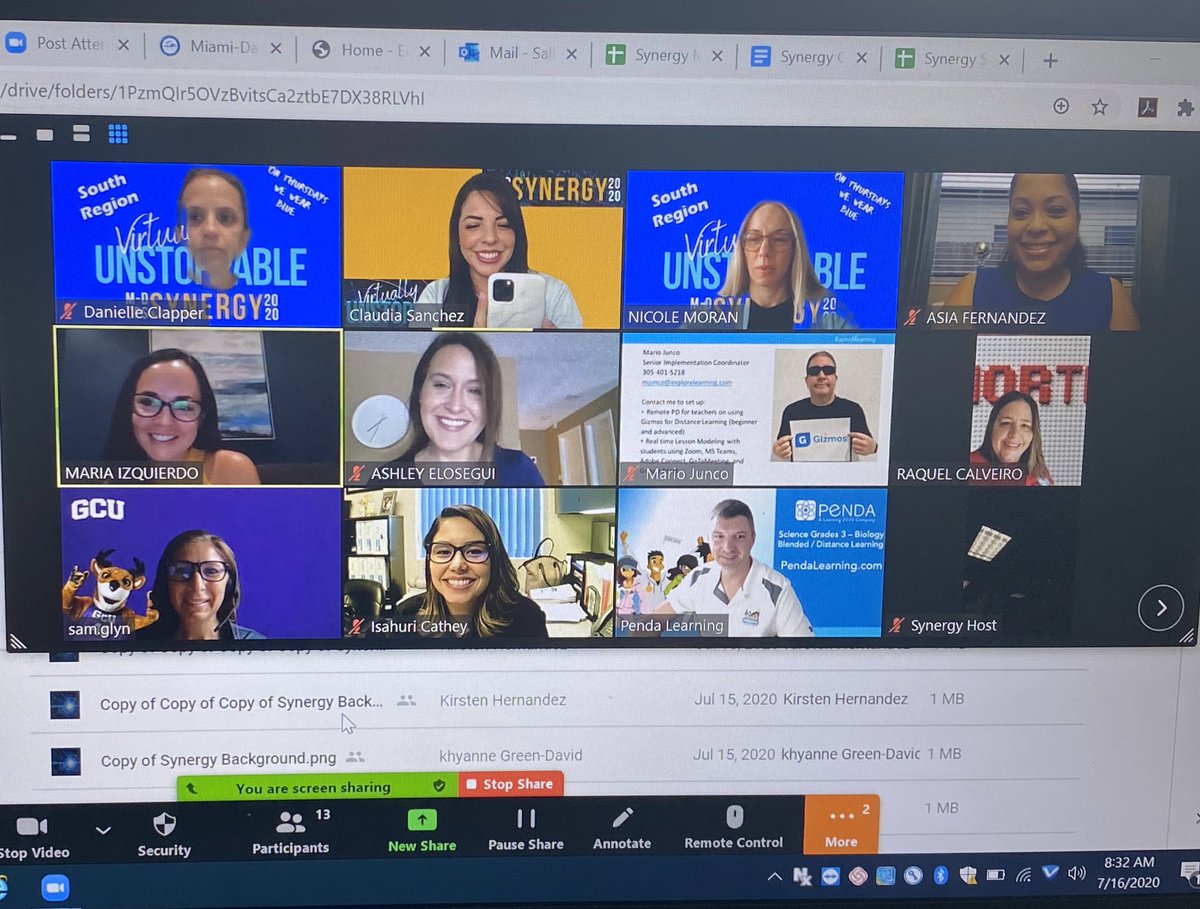This screenshot has height=909, width=1200.
Task: Open Windows Security shield tray icon
Action: pos(967,875)
